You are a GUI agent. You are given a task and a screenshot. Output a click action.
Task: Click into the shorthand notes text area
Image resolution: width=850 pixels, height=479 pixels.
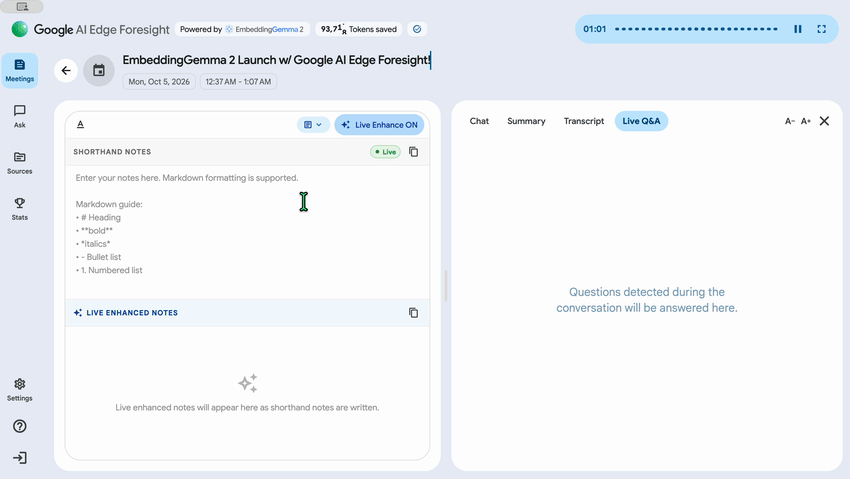(247, 232)
